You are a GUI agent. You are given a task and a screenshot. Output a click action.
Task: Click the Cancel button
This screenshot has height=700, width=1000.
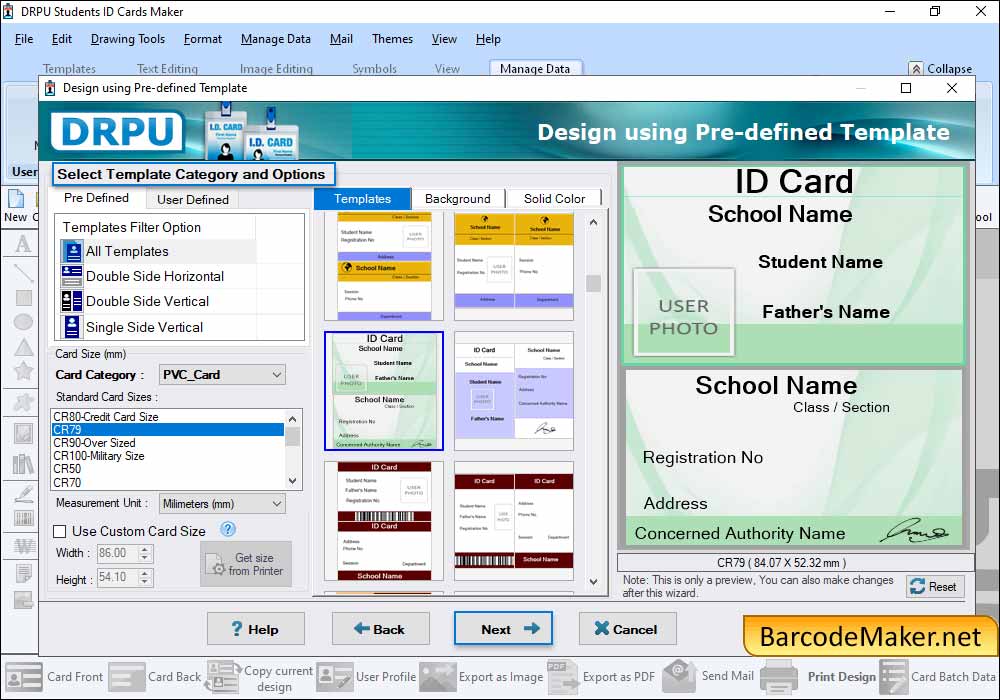628,629
